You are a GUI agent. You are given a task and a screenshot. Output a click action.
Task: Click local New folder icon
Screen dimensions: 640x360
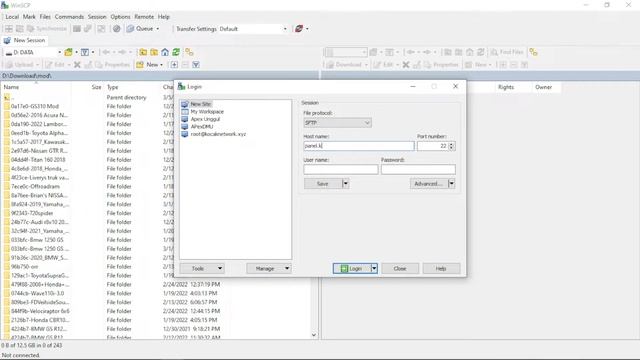140,64
